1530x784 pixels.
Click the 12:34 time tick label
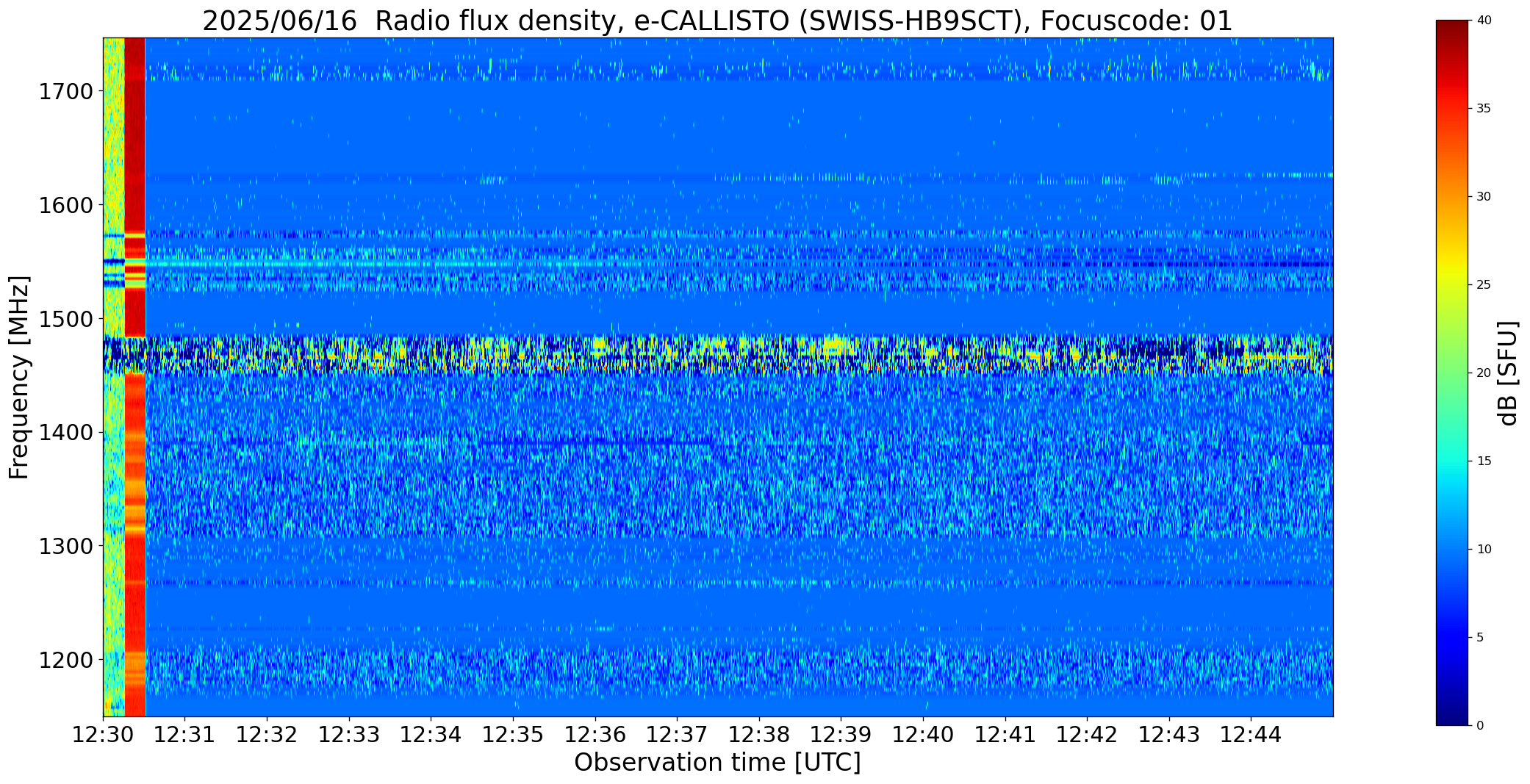coord(431,735)
